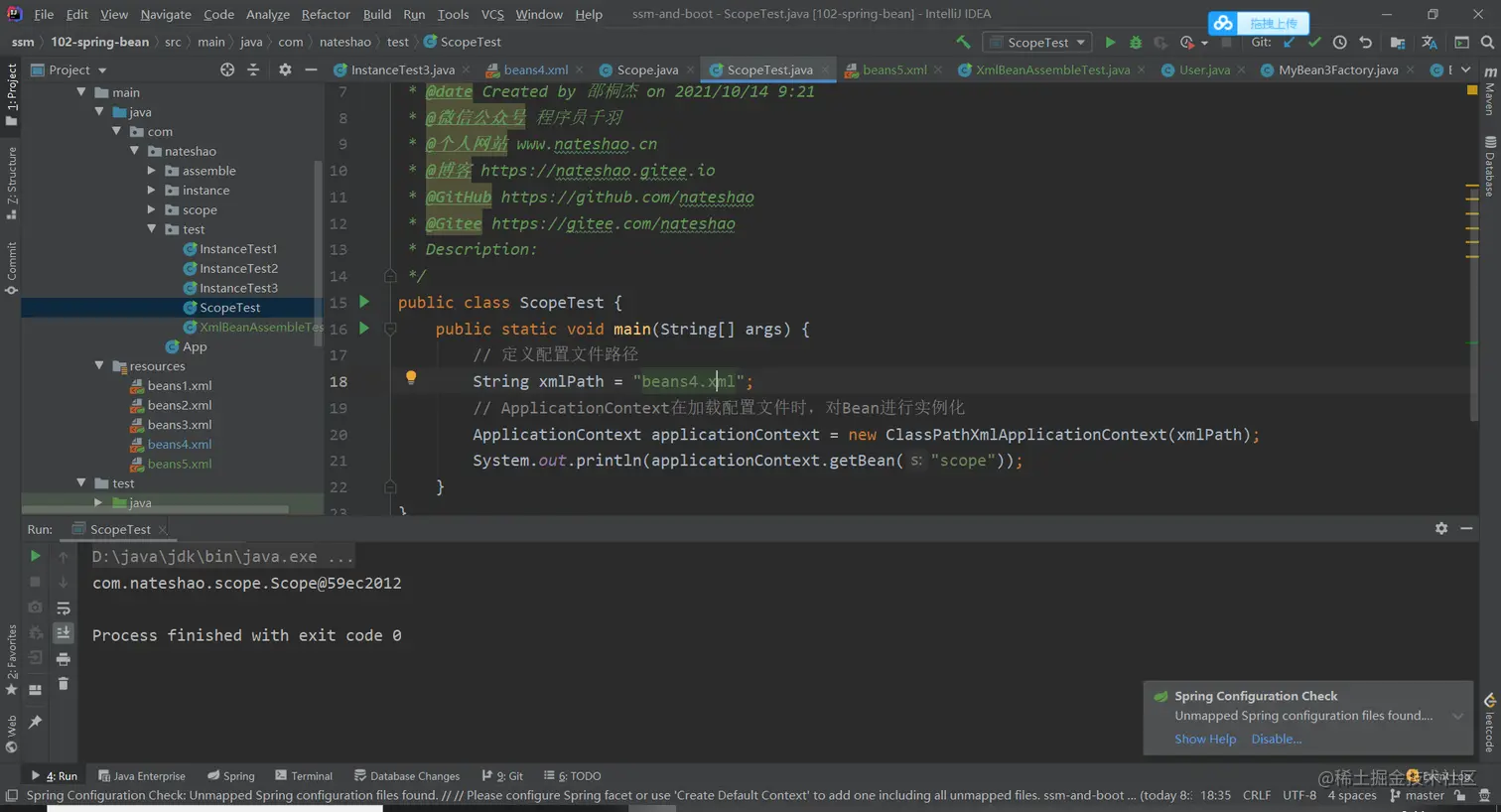Click Git Update Project blue arrow
1501x812 pixels.
(x=1289, y=42)
